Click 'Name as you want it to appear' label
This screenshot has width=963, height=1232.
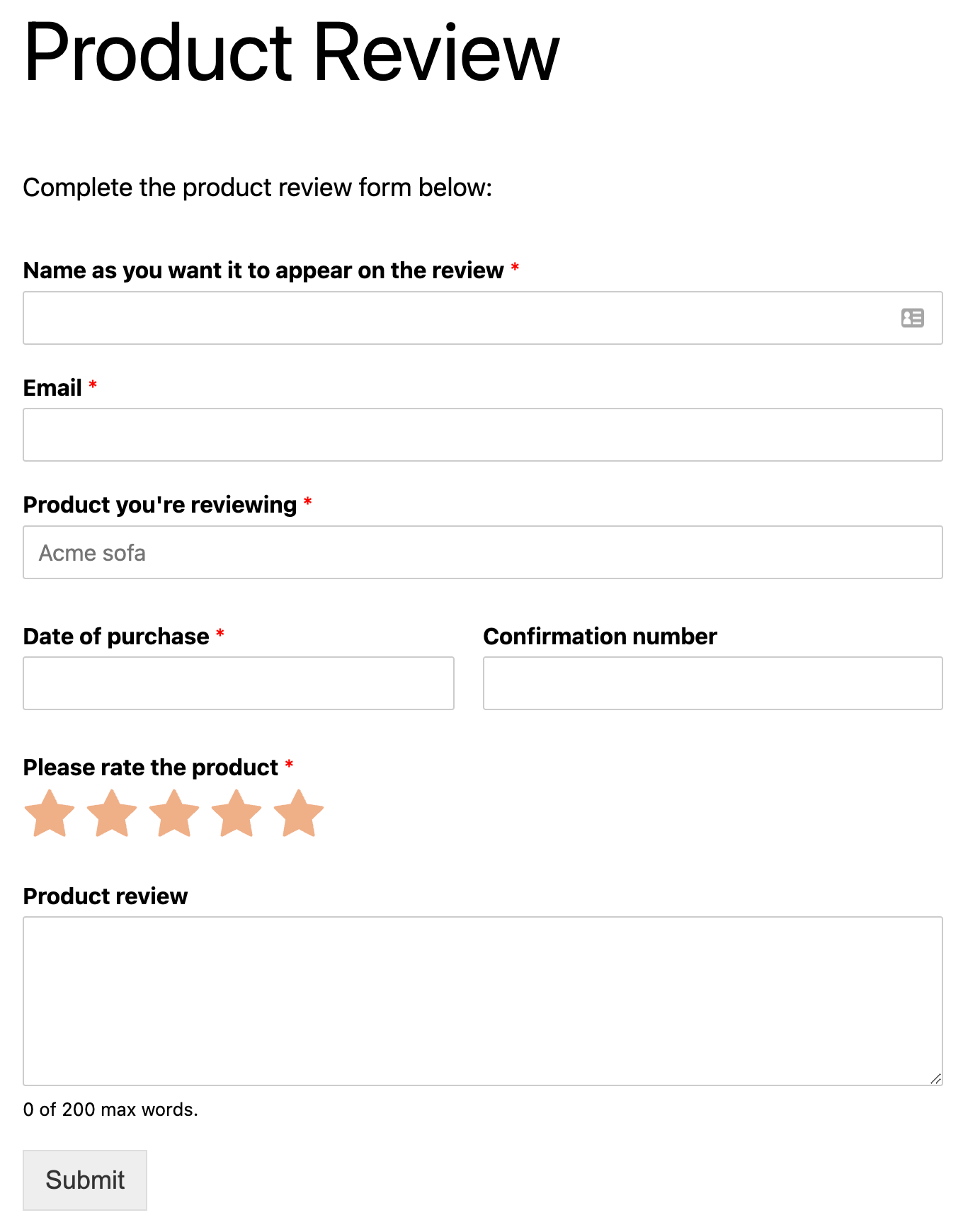click(263, 270)
